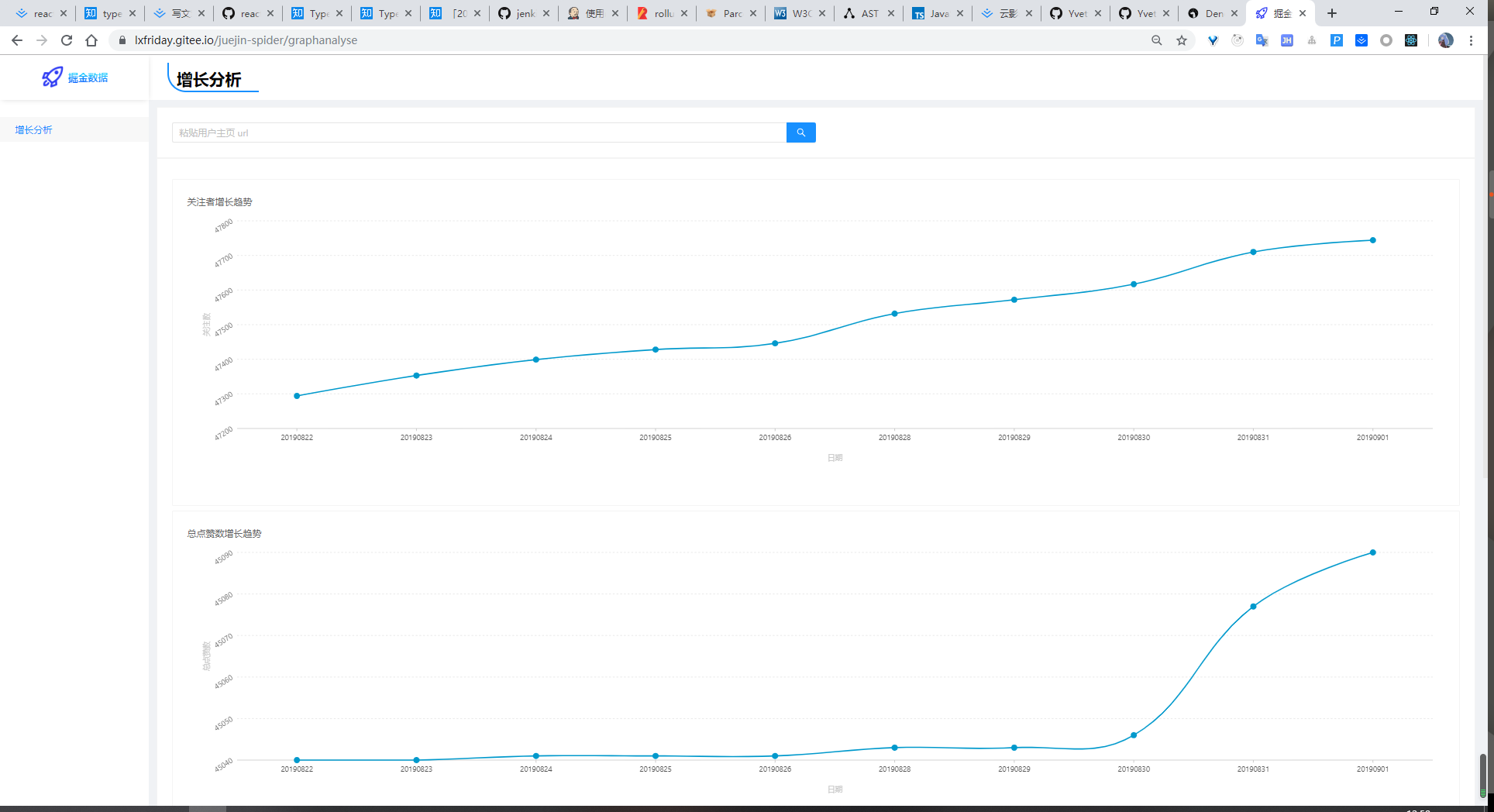Click the address bar URL
This screenshot has height=812, width=1494.
[246, 40]
